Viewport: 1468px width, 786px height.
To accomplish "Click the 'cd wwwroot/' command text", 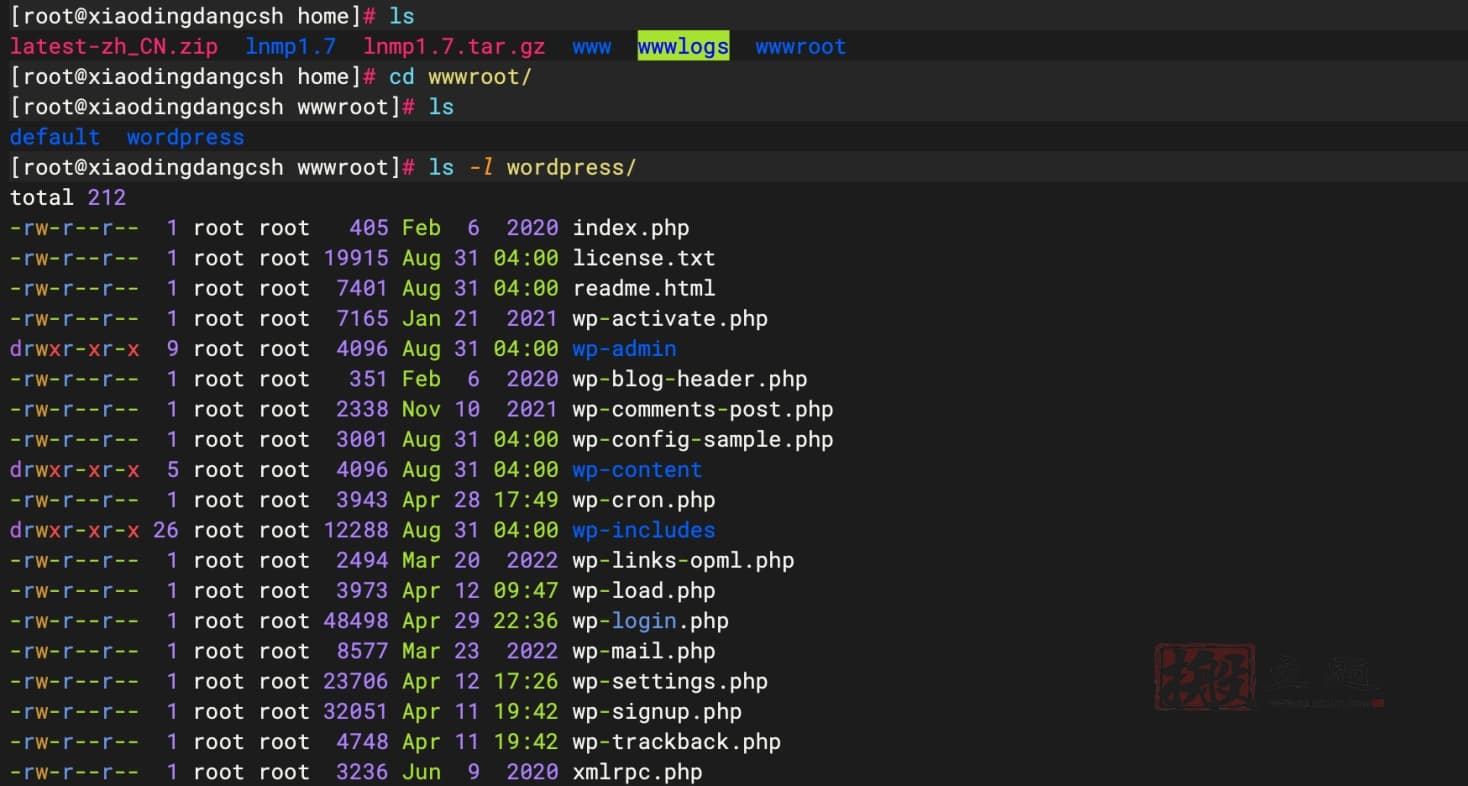I will pyautogui.click(x=460, y=77).
